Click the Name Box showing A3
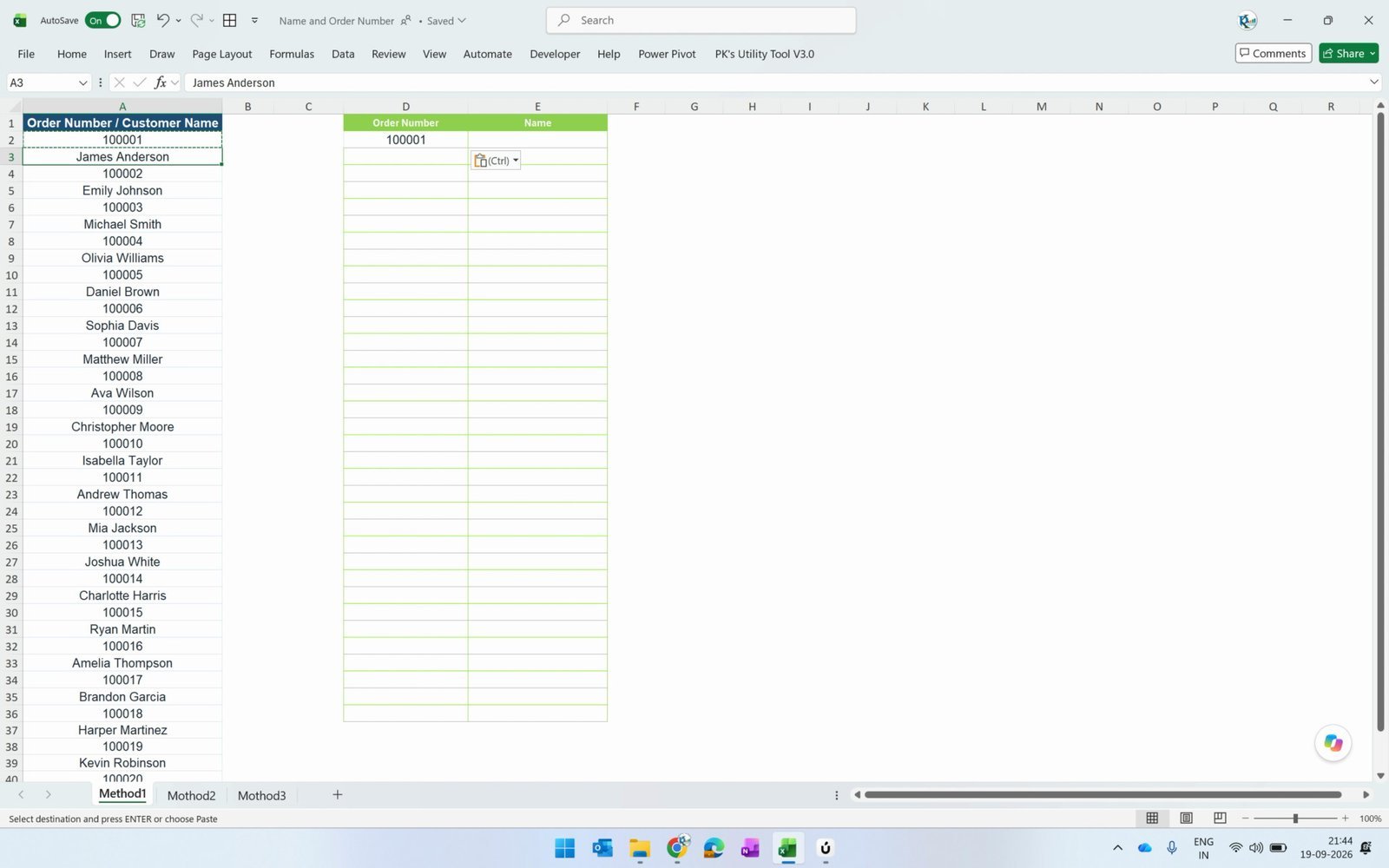The width and height of the screenshot is (1389, 868). tap(42, 82)
